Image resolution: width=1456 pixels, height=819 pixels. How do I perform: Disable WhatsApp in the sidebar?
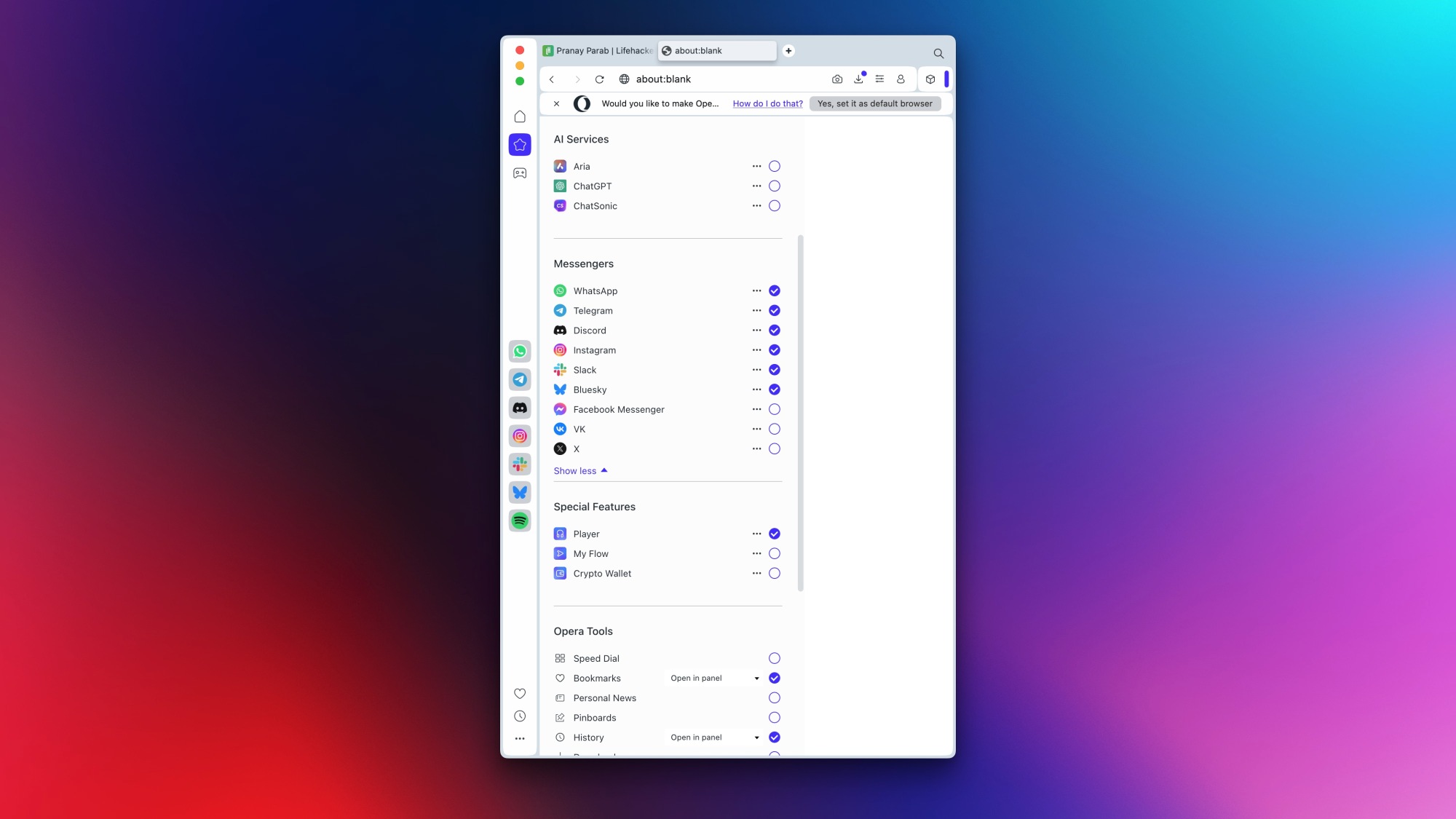point(775,291)
